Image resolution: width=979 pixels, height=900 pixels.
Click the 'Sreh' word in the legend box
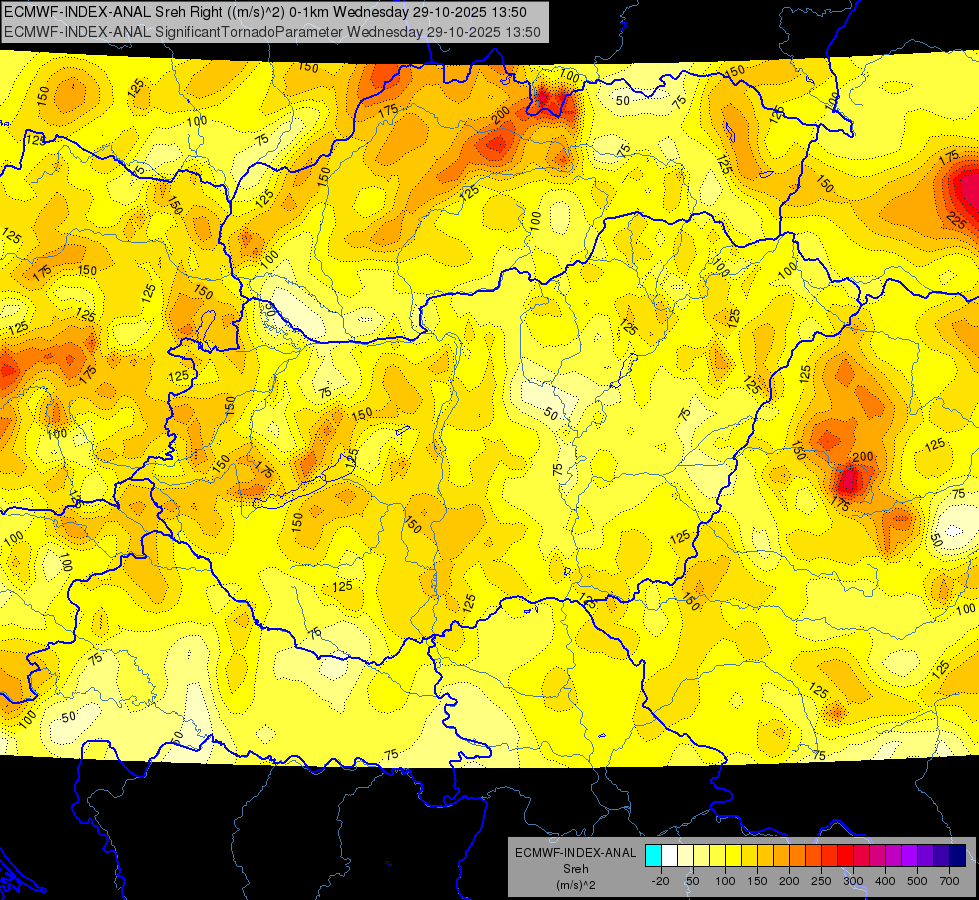(575, 869)
